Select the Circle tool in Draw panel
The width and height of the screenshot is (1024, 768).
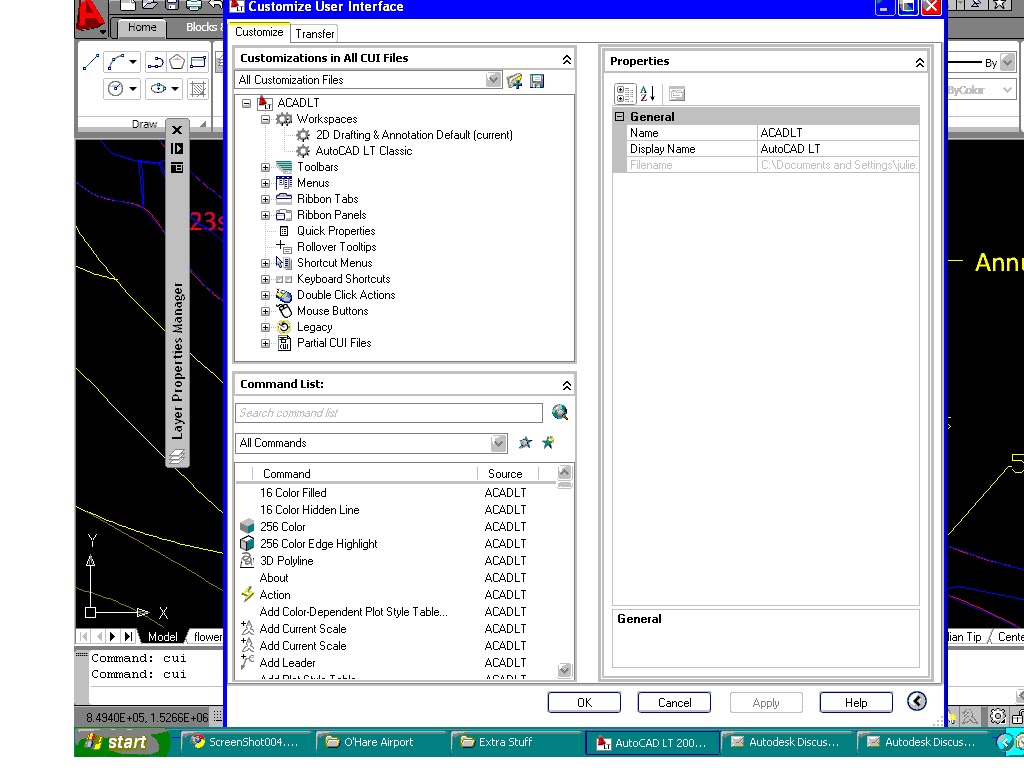click(x=116, y=88)
